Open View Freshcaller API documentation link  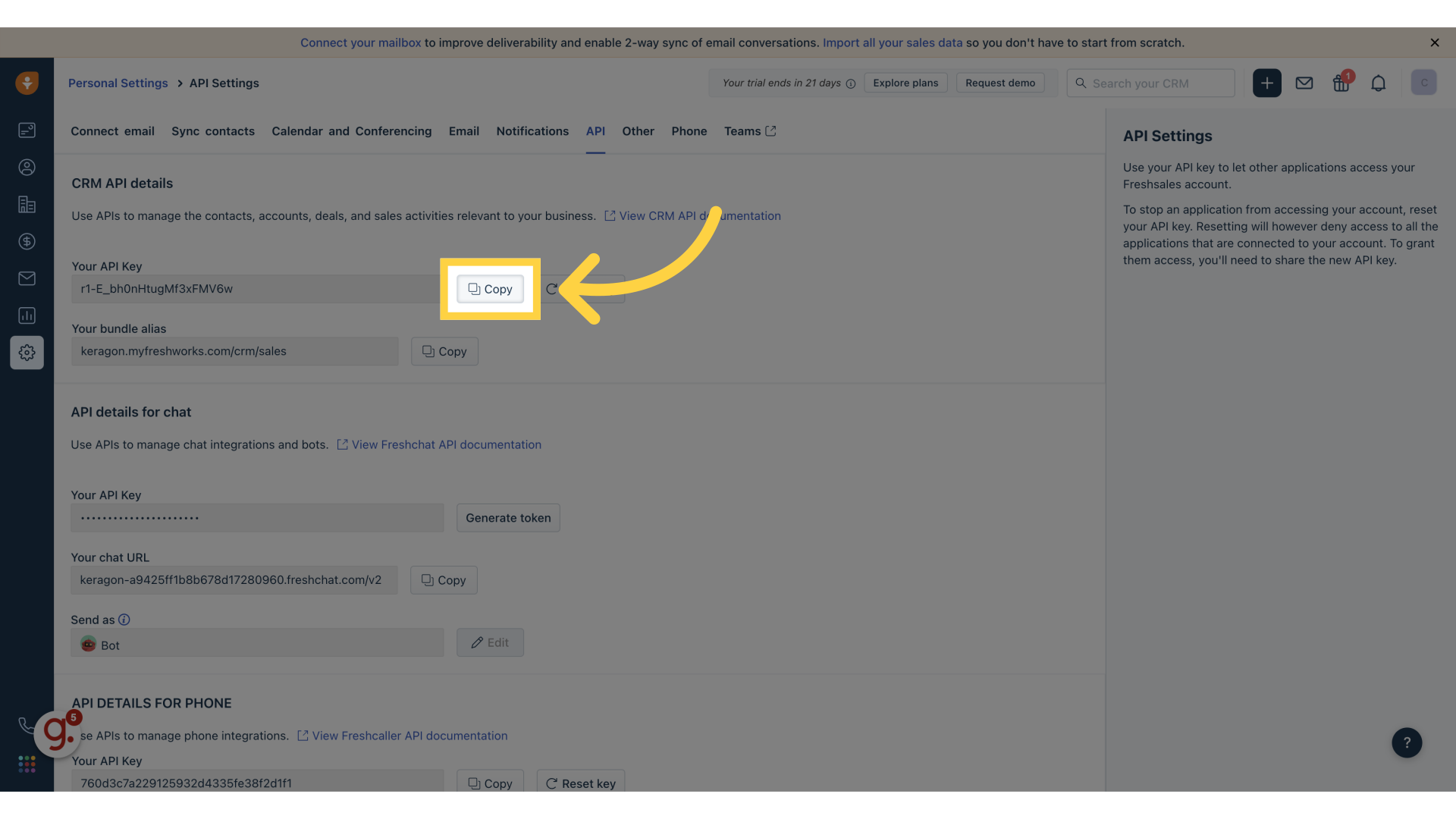click(x=403, y=736)
